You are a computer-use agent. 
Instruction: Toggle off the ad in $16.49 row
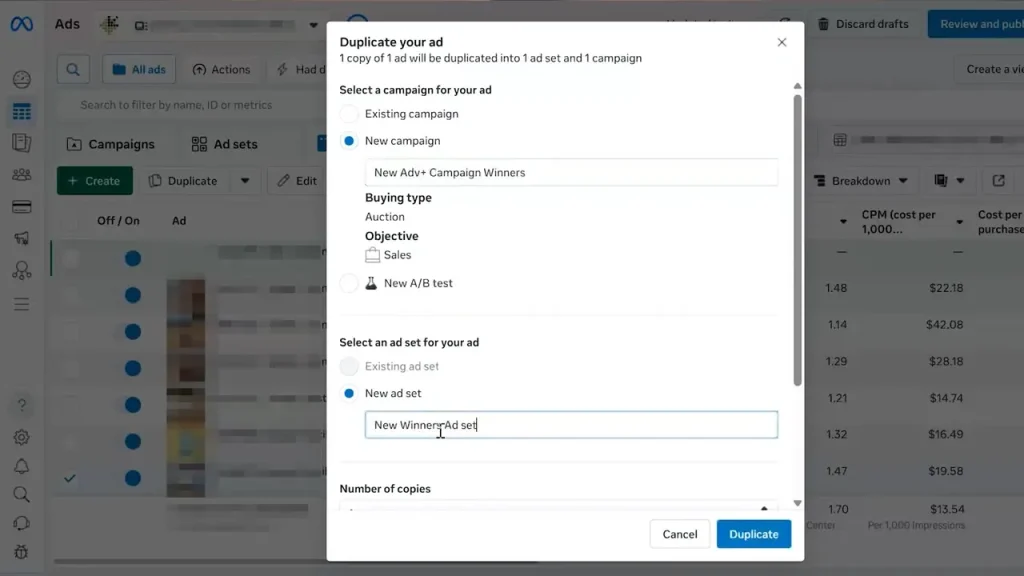tap(133, 441)
